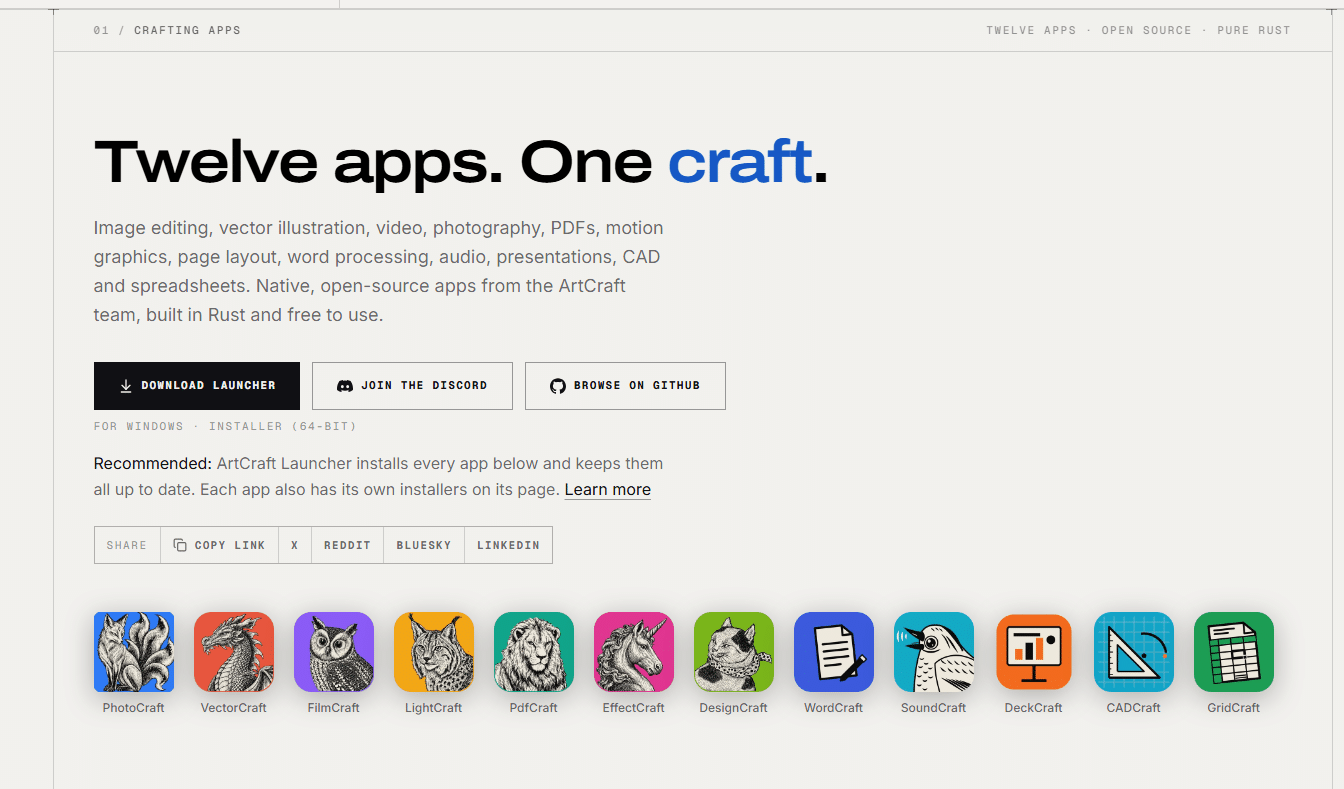Select the VectorCraft dragon icon
Image resolution: width=1344 pixels, height=789 pixels.
(x=234, y=652)
